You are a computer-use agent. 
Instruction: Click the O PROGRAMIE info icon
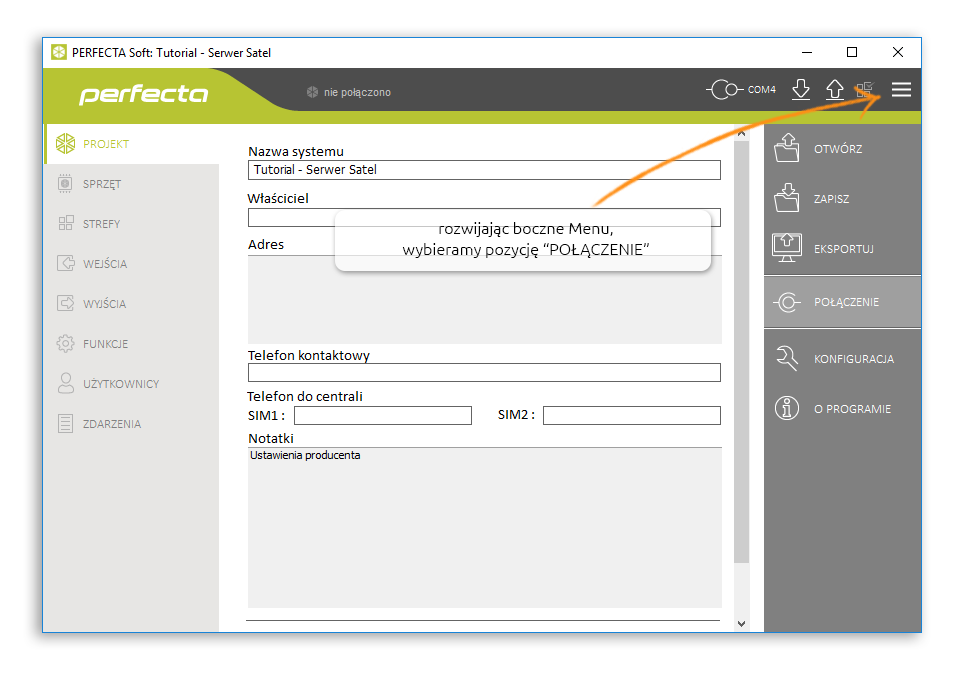coord(787,408)
